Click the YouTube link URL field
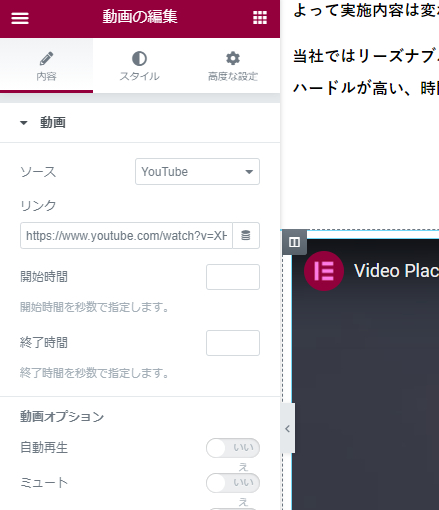439x510 pixels. click(x=126, y=236)
